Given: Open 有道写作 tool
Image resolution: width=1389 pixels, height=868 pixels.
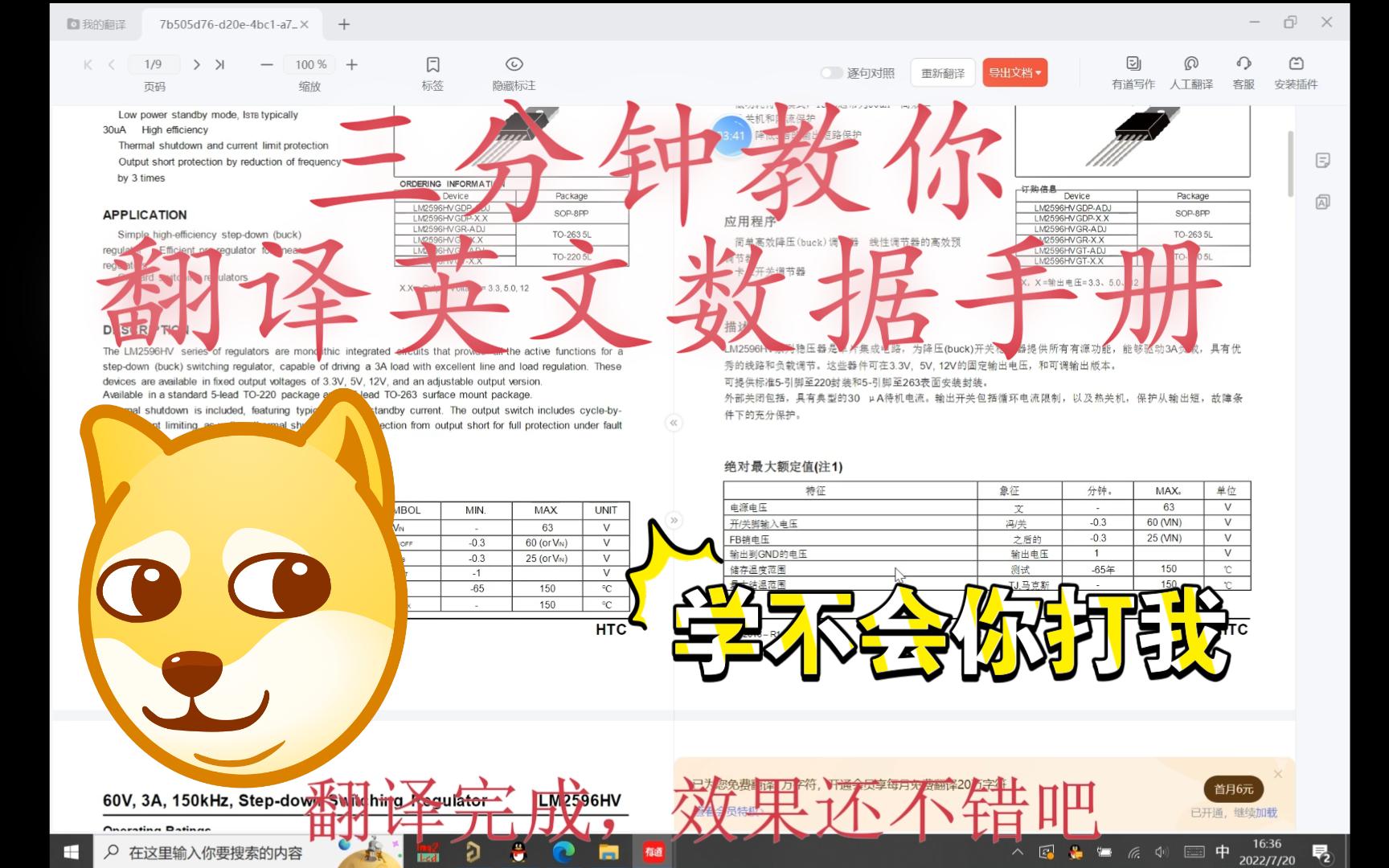Looking at the screenshot, I should (1133, 72).
